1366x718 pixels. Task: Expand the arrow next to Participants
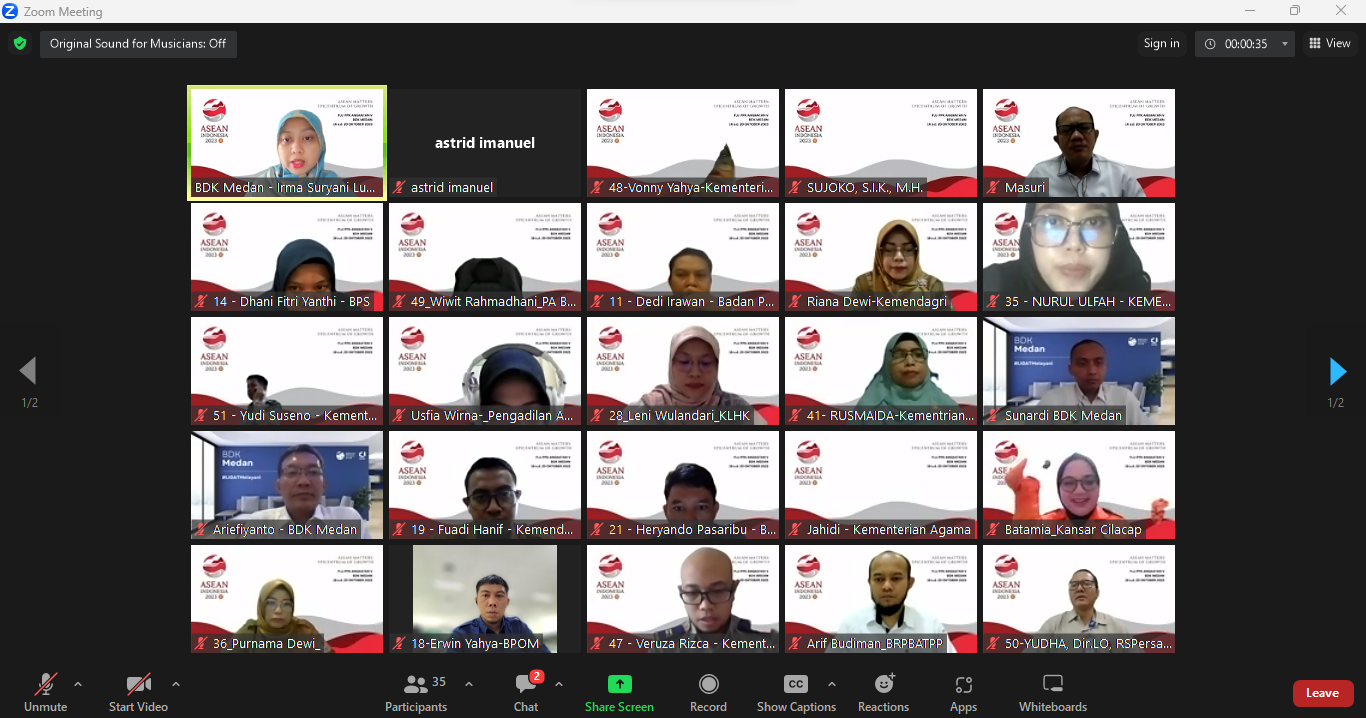tap(469, 684)
